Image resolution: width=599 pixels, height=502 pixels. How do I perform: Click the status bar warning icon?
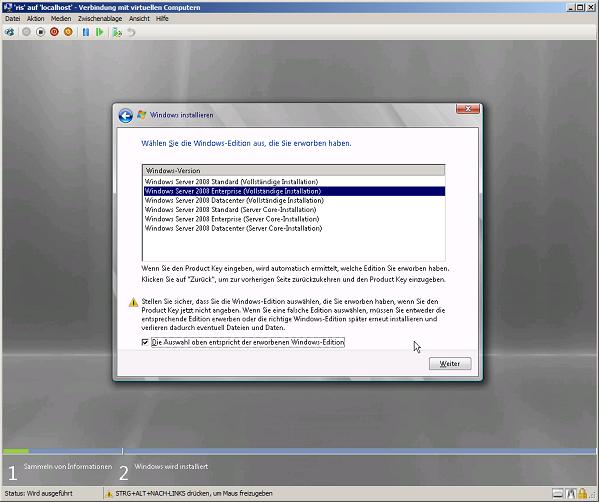click(109, 494)
